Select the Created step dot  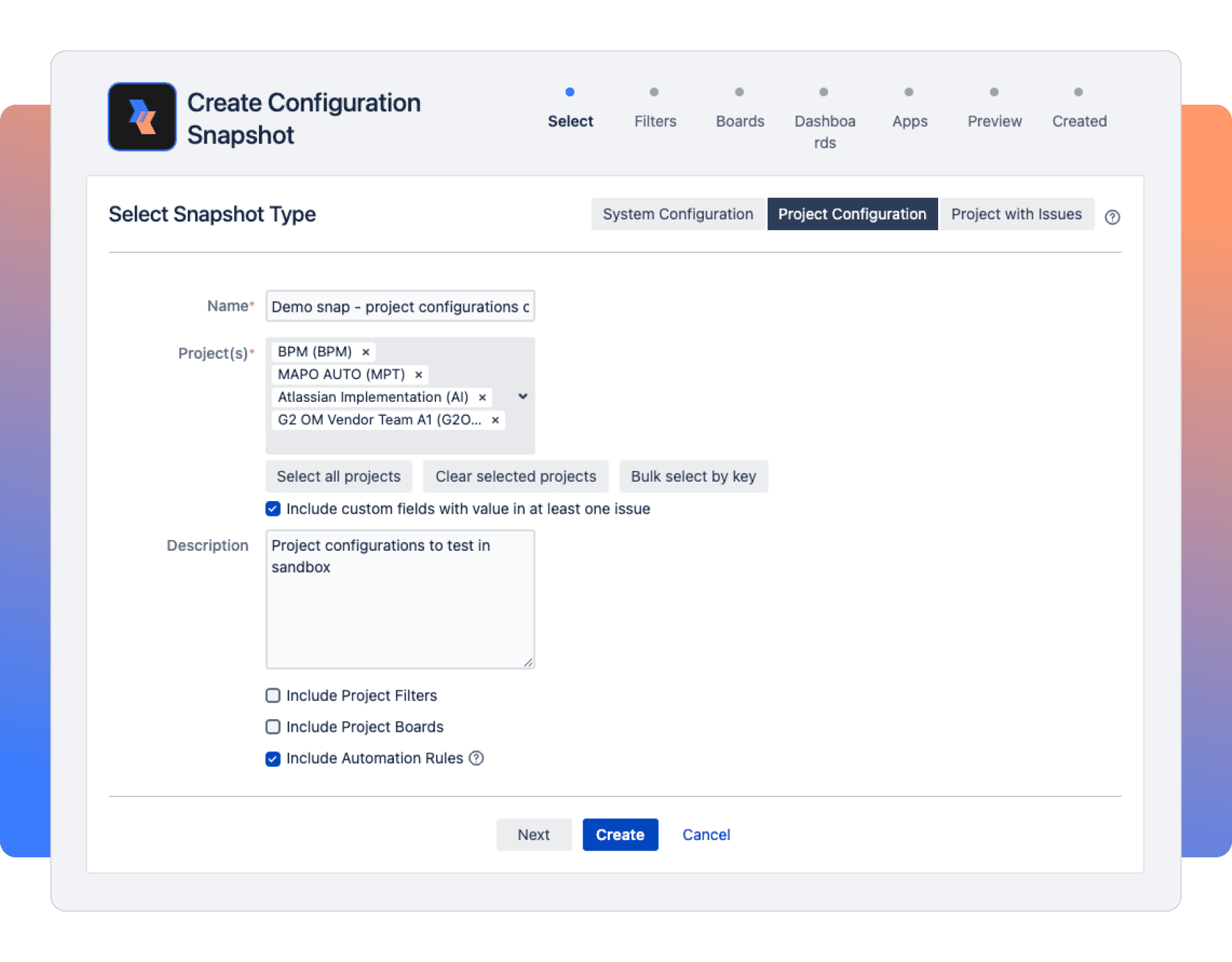pyautogui.click(x=1078, y=93)
